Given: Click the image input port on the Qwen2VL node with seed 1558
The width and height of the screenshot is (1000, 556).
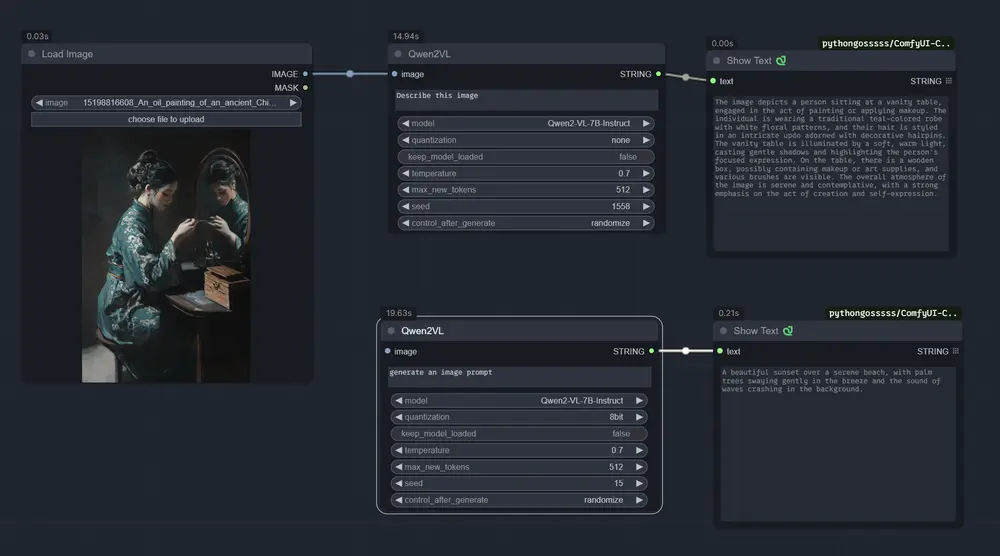Looking at the screenshot, I should (395, 74).
